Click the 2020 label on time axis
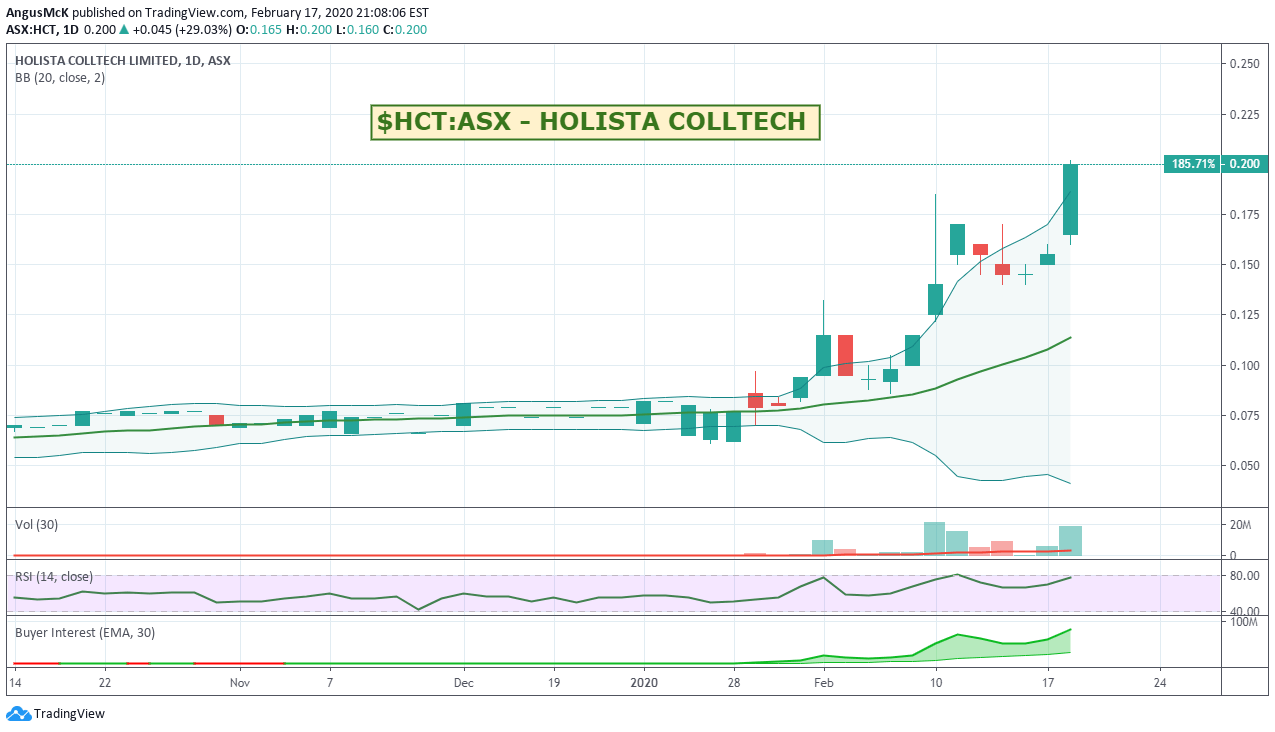The width and height of the screenshot is (1275, 732). tap(644, 682)
